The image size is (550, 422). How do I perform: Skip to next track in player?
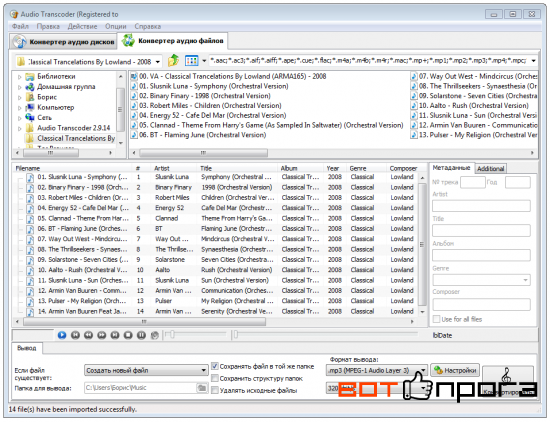(115, 335)
